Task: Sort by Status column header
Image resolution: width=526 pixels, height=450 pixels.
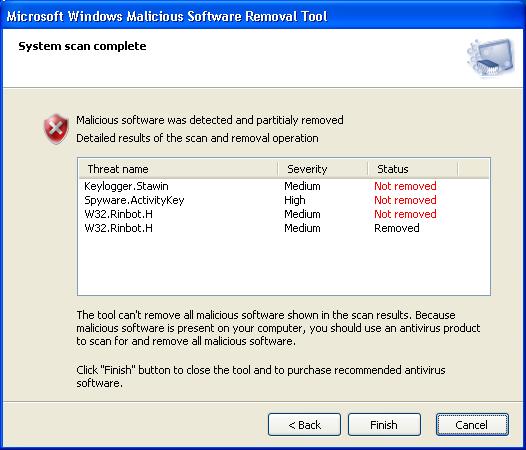Action: 413,169
